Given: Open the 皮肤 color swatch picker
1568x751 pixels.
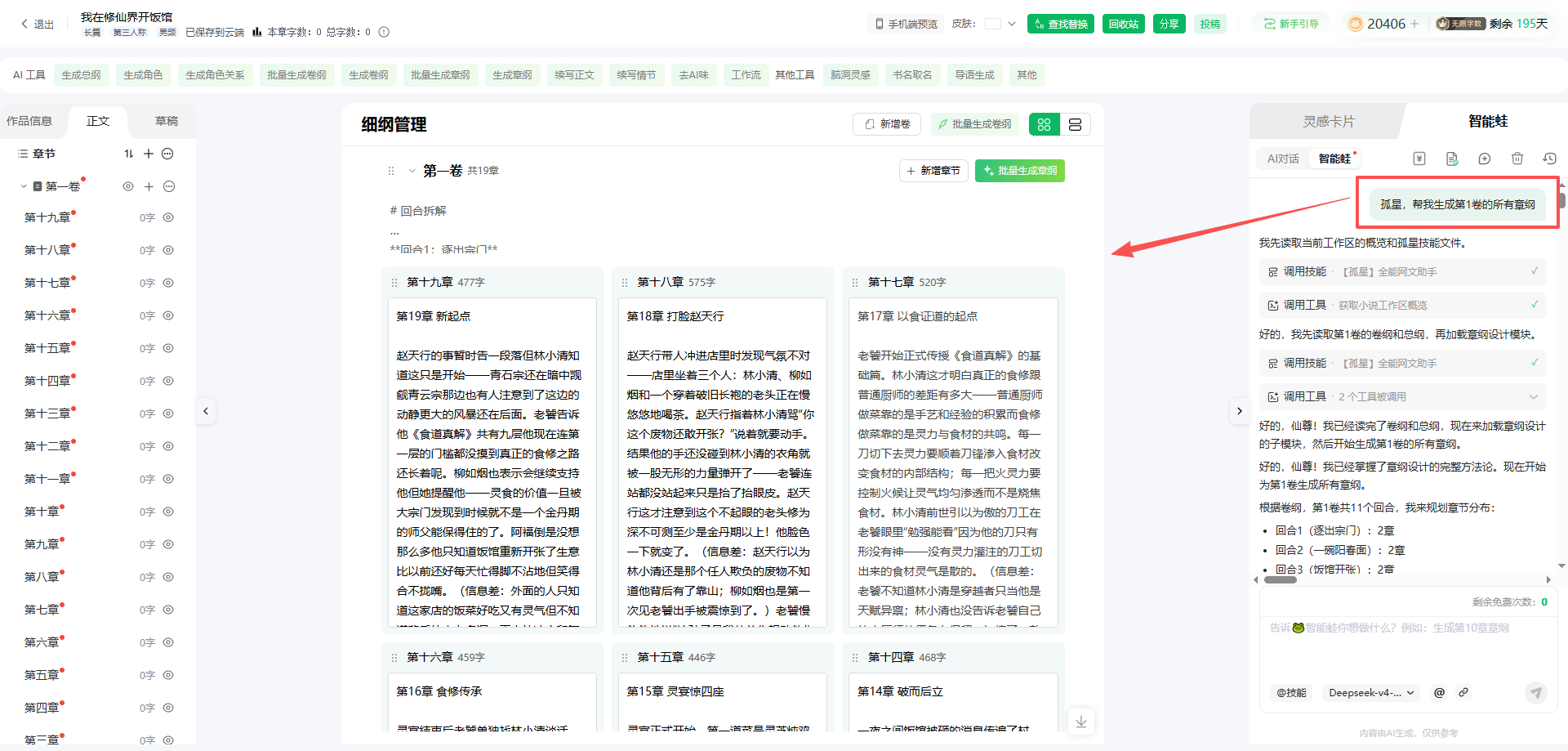Looking at the screenshot, I should [x=993, y=24].
